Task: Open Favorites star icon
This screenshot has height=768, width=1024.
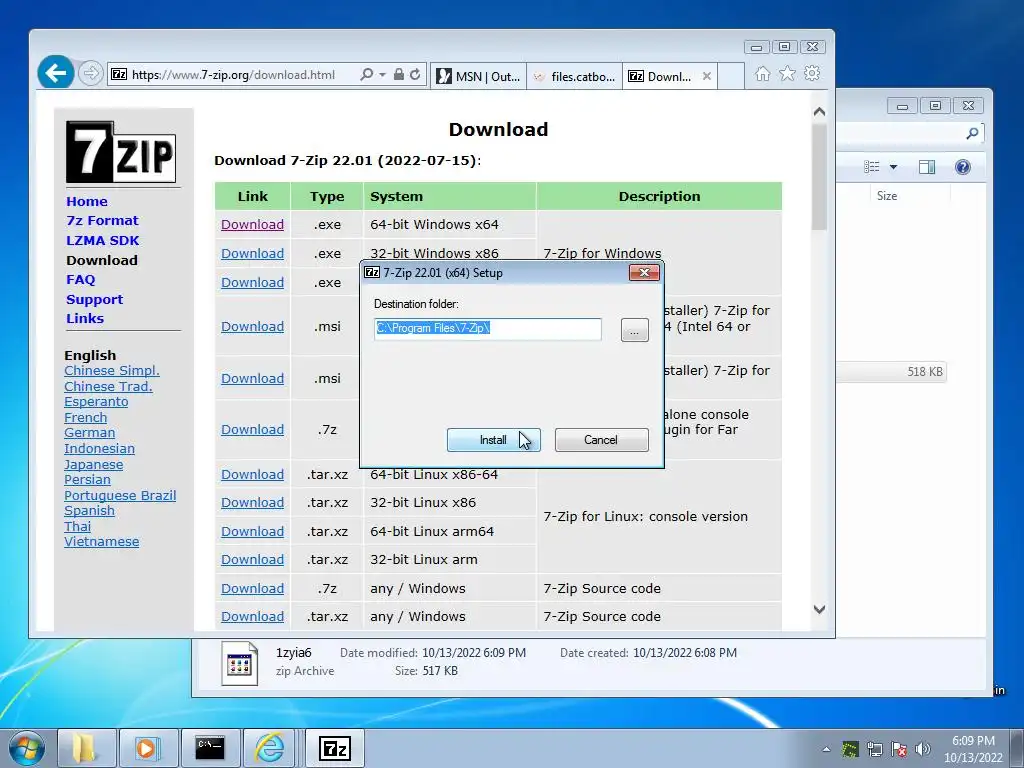Action: tap(787, 74)
